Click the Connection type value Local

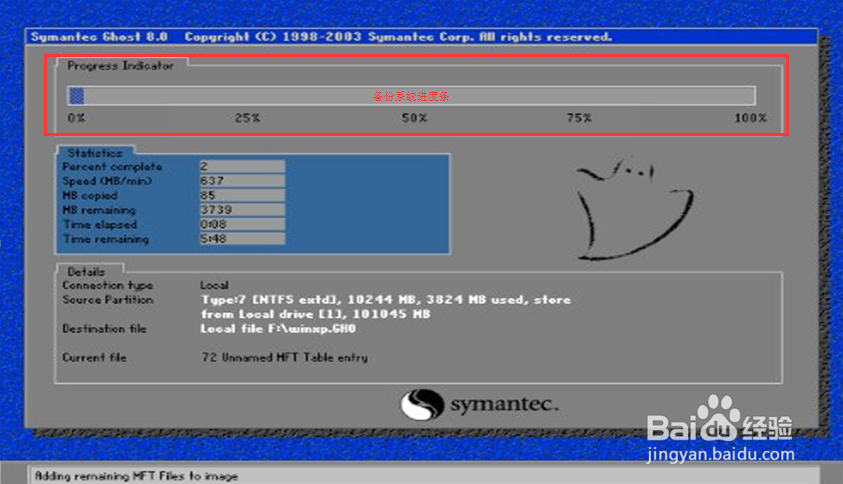(215, 285)
